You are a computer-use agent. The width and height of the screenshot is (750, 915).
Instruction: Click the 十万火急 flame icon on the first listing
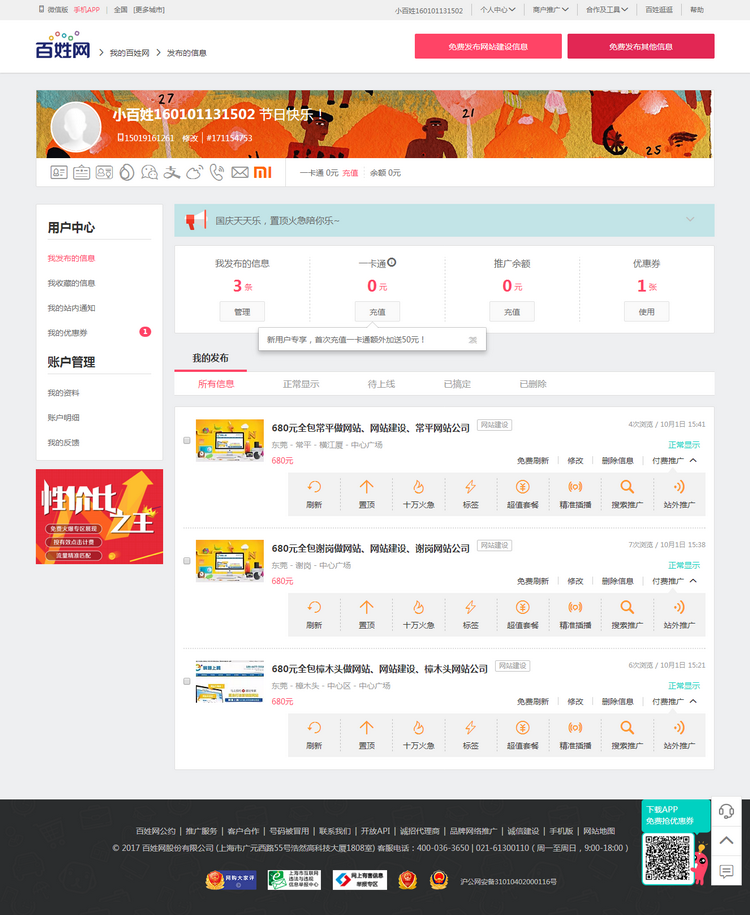click(x=418, y=493)
